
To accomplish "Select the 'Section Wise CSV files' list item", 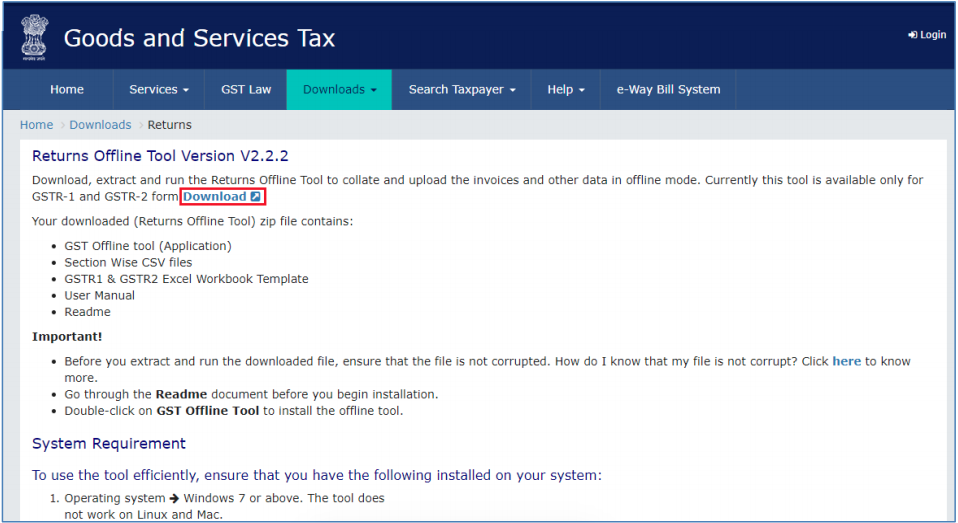I will click(x=128, y=262).
